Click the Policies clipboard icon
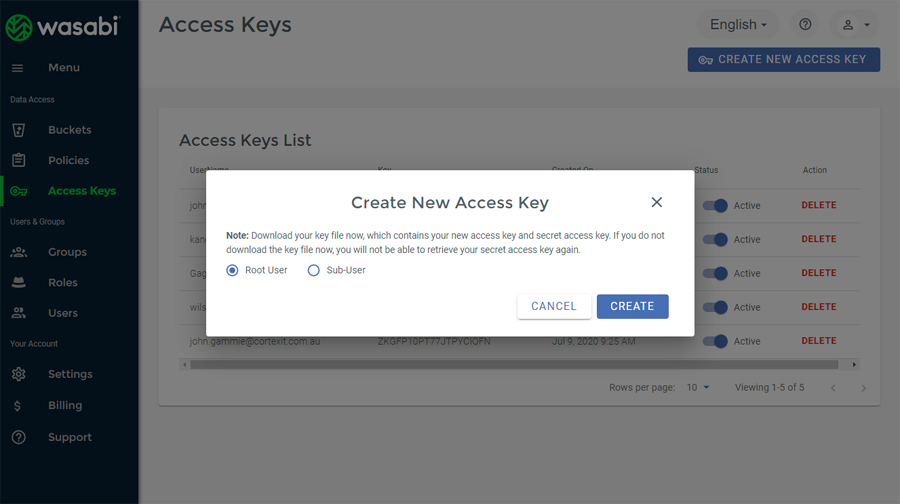 coord(18,160)
